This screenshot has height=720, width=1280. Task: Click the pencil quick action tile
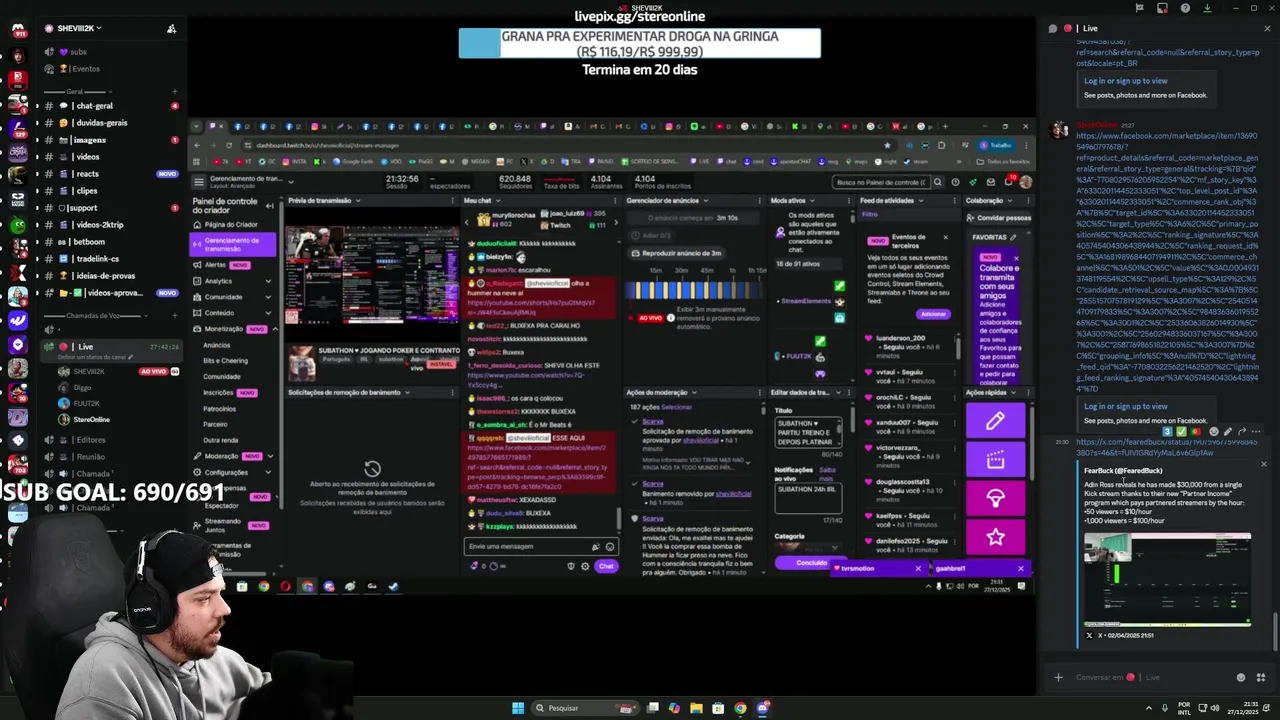995,422
